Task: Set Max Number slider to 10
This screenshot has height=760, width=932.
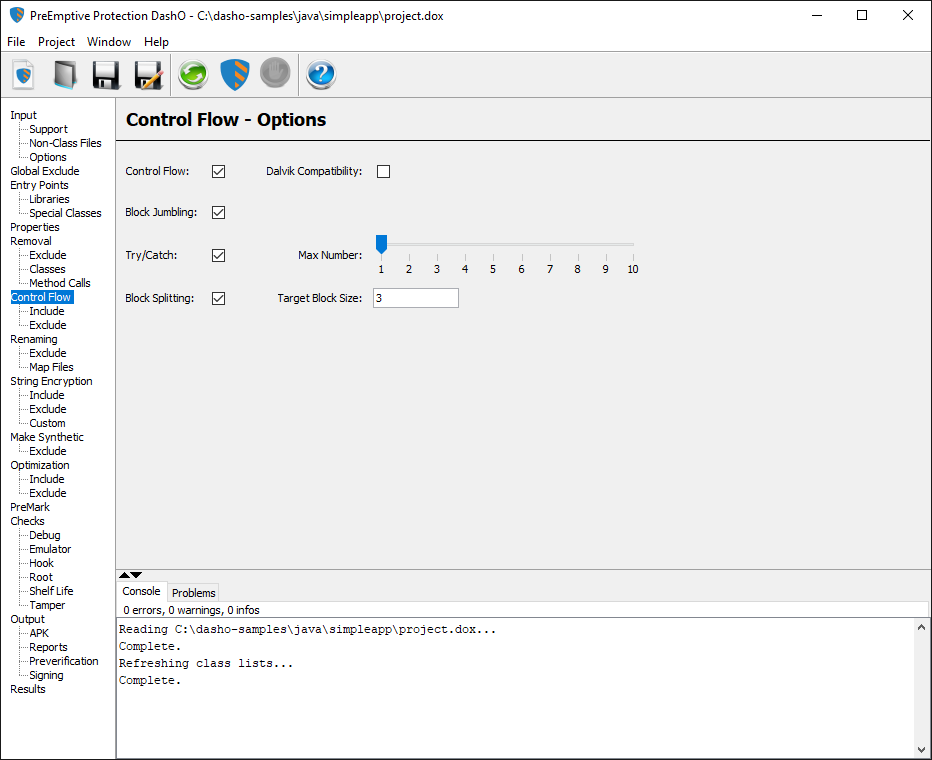Action: [633, 244]
